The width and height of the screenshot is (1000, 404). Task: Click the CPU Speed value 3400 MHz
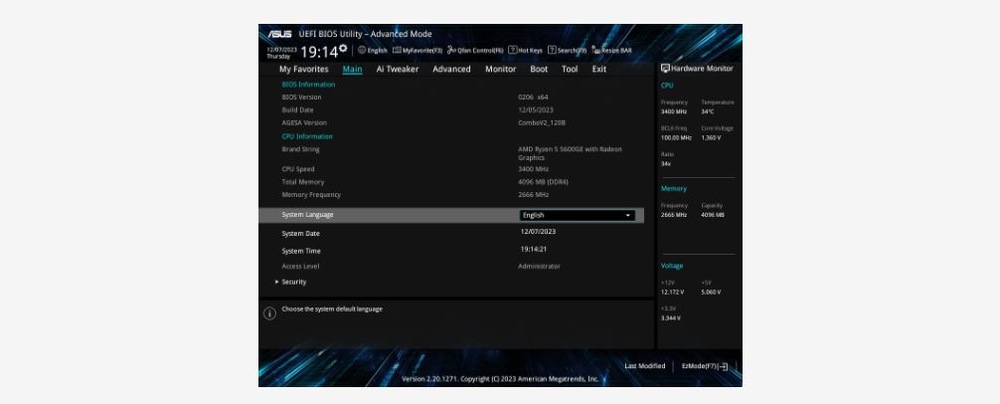(533, 169)
